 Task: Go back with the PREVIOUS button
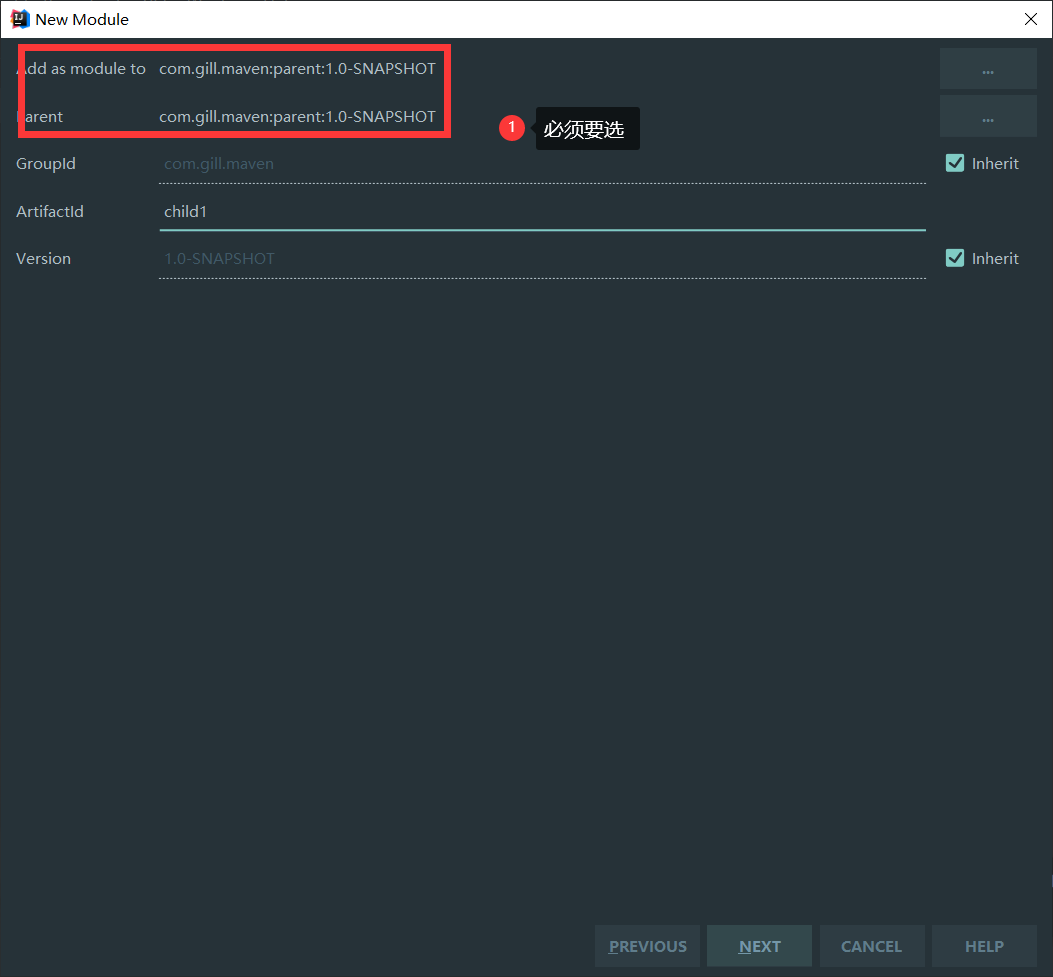(647, 946)
